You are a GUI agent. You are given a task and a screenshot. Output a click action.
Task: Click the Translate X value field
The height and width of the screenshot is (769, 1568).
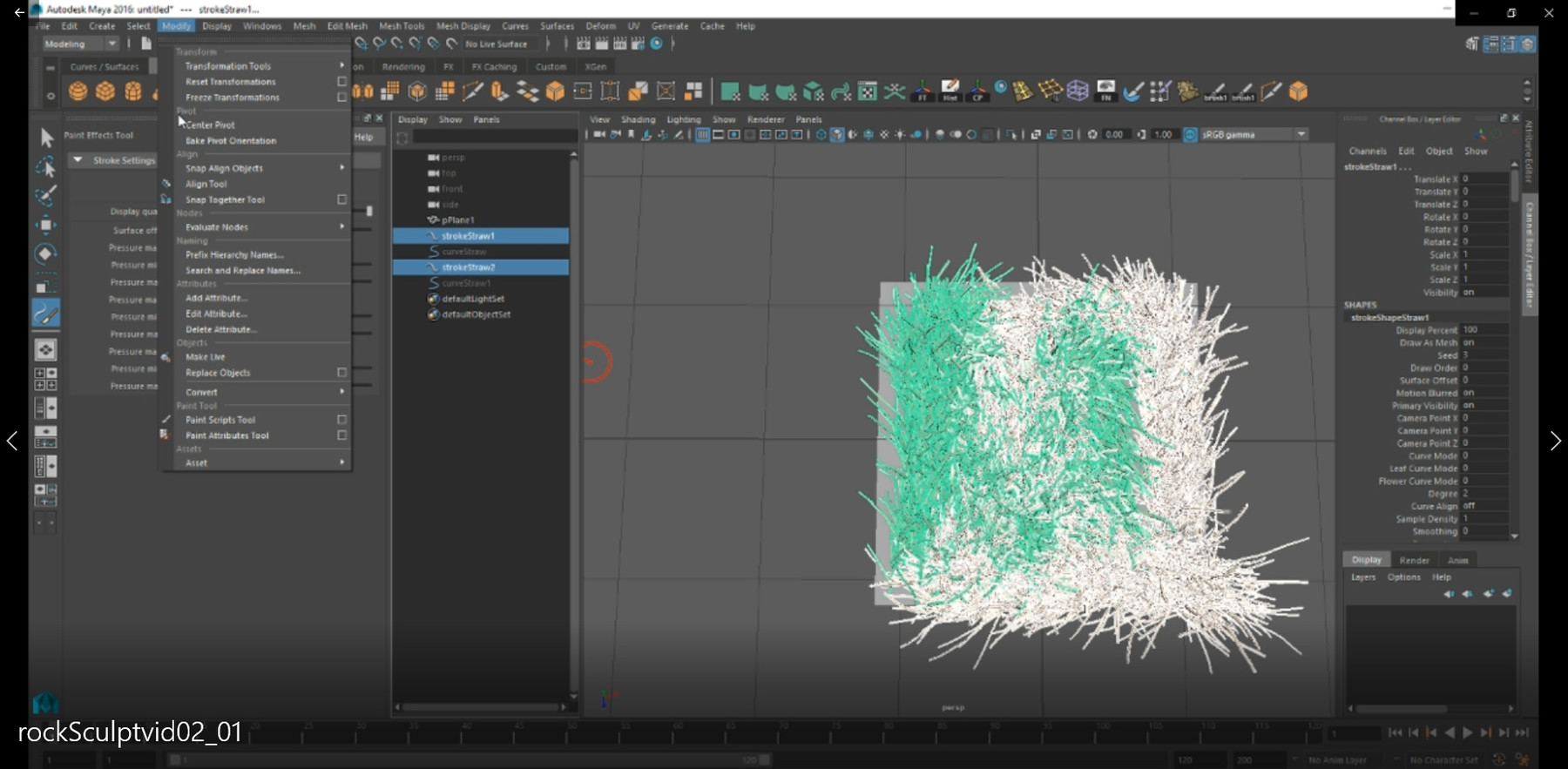coord(1484,179)
